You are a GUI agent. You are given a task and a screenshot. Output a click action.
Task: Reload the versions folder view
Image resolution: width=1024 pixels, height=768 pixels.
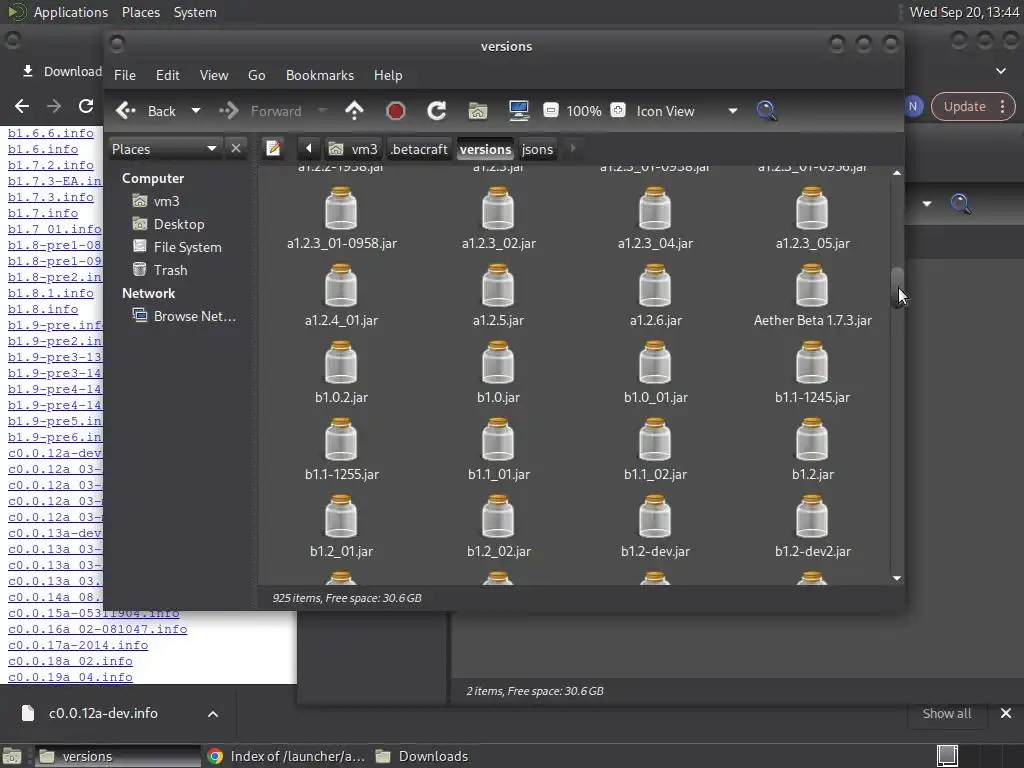click(436, 110)
